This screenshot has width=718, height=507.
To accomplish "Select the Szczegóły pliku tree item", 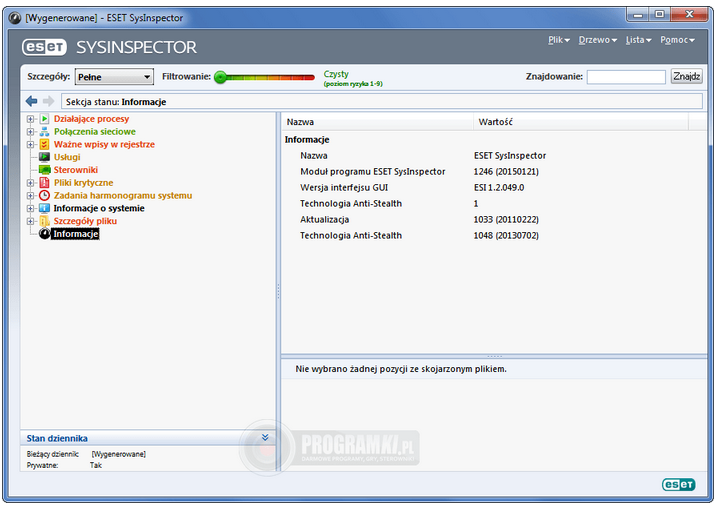I will point(85,221).
